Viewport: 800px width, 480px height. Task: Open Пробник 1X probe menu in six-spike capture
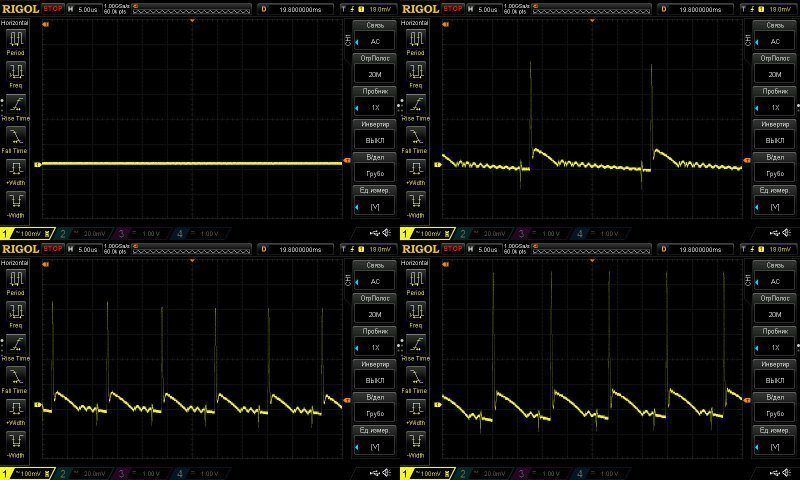(x=375, y=342)
